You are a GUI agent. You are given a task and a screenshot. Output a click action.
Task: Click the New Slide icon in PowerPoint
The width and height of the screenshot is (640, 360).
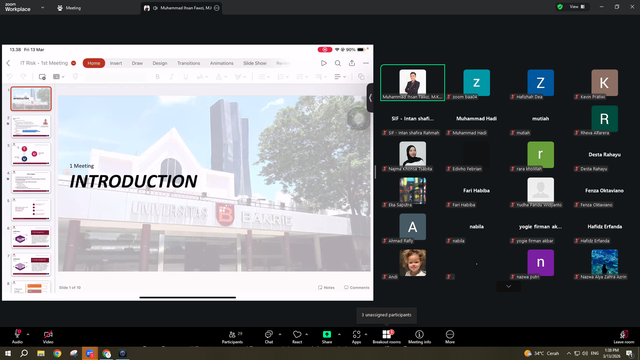pos(42,77)
